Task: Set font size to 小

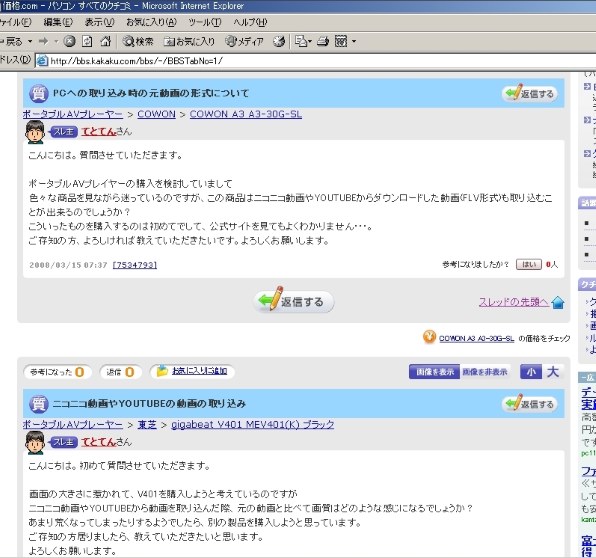Action: click(531, 372)
